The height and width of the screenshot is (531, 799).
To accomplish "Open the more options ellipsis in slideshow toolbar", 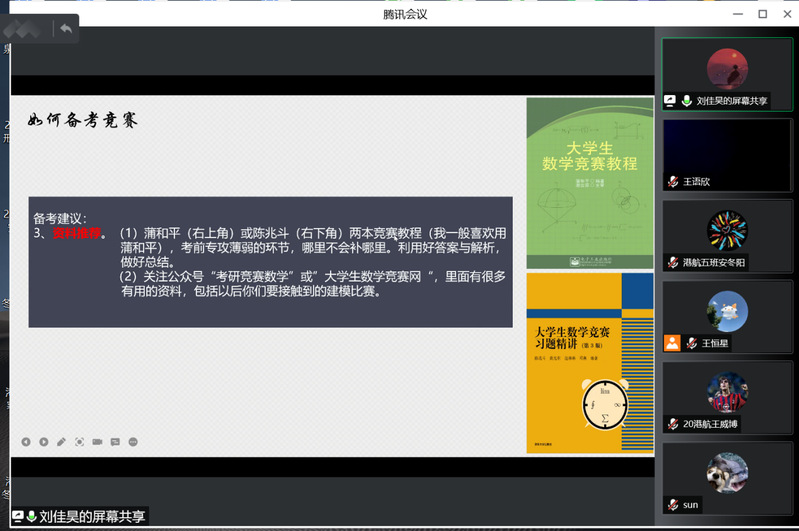I will [133, 442].
